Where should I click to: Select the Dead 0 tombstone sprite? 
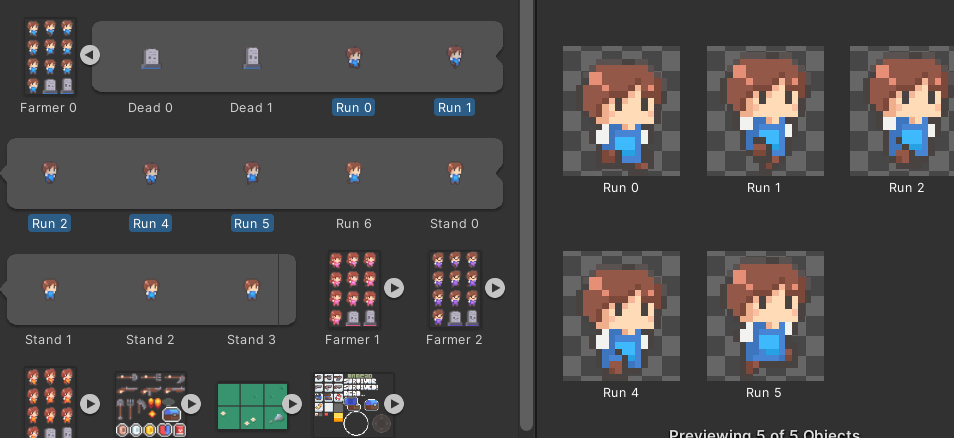point(150,59)
